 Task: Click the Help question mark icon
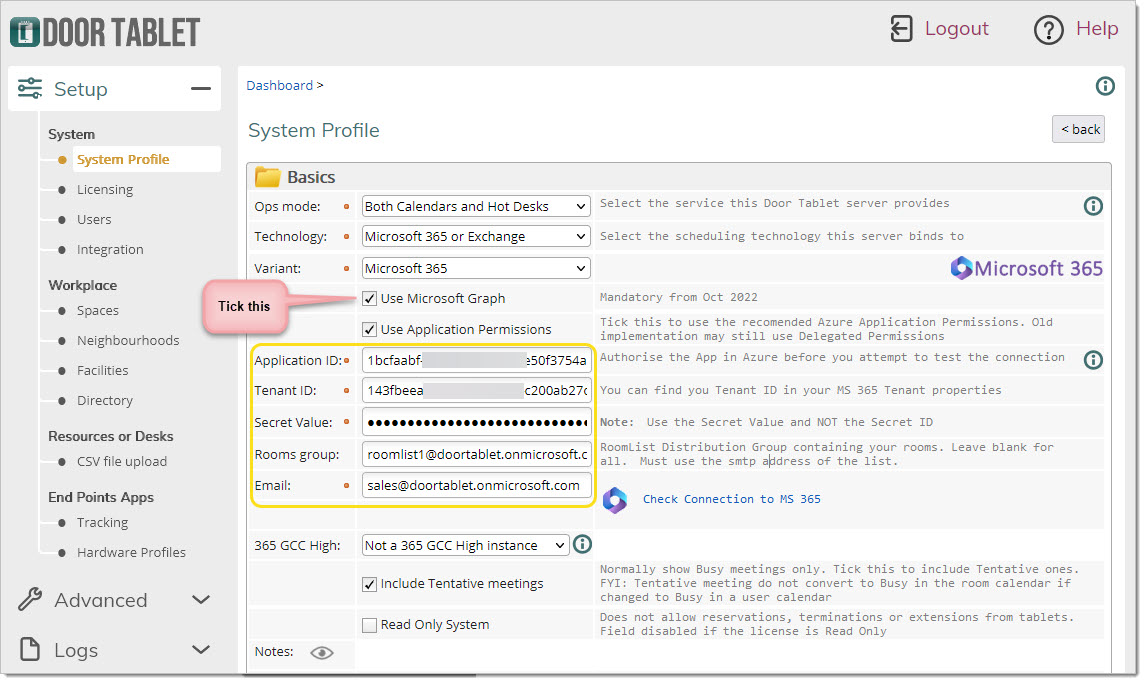[1048, 30]
